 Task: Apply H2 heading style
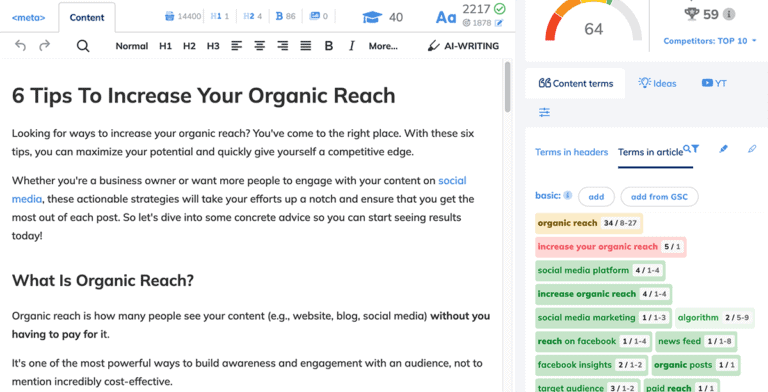[x=189, y=46]
